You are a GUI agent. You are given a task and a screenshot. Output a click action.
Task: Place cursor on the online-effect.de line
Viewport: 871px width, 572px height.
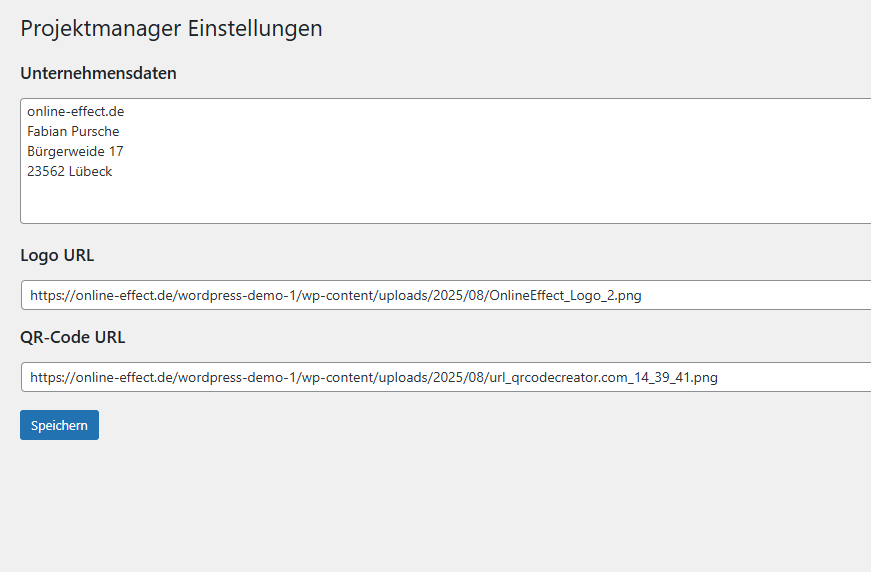point(75,111)
